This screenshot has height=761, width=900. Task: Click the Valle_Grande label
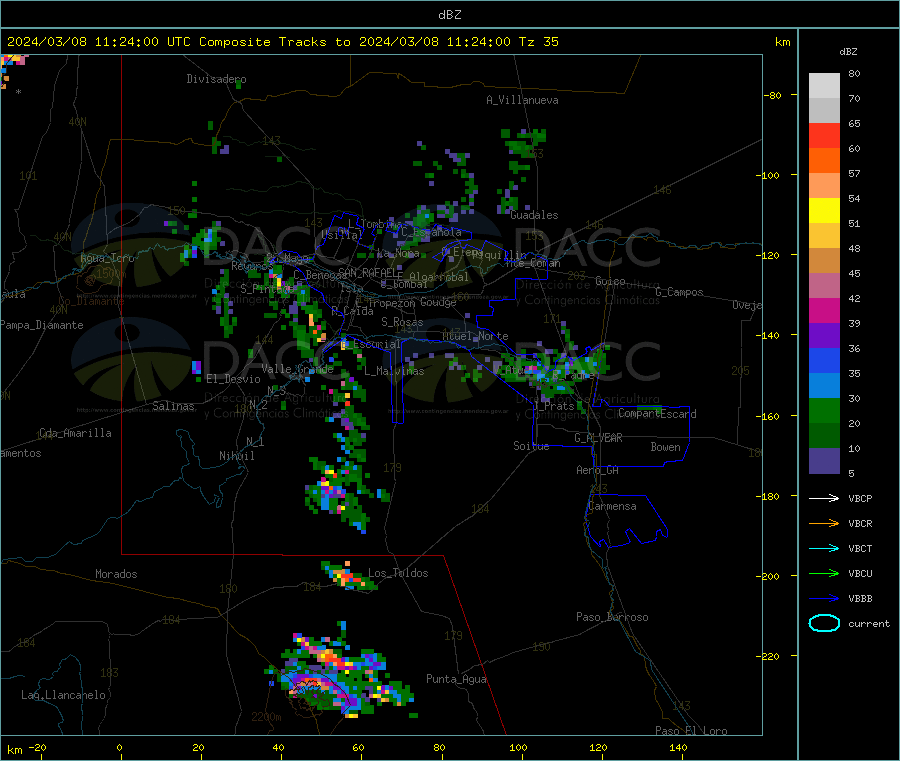(297, 369)
